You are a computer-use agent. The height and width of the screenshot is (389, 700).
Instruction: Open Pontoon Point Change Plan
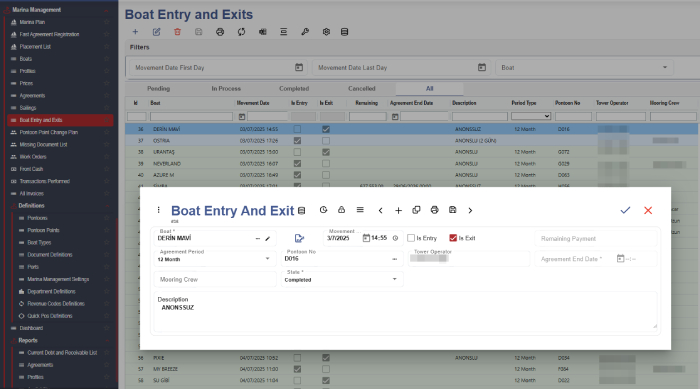point(49,132)
